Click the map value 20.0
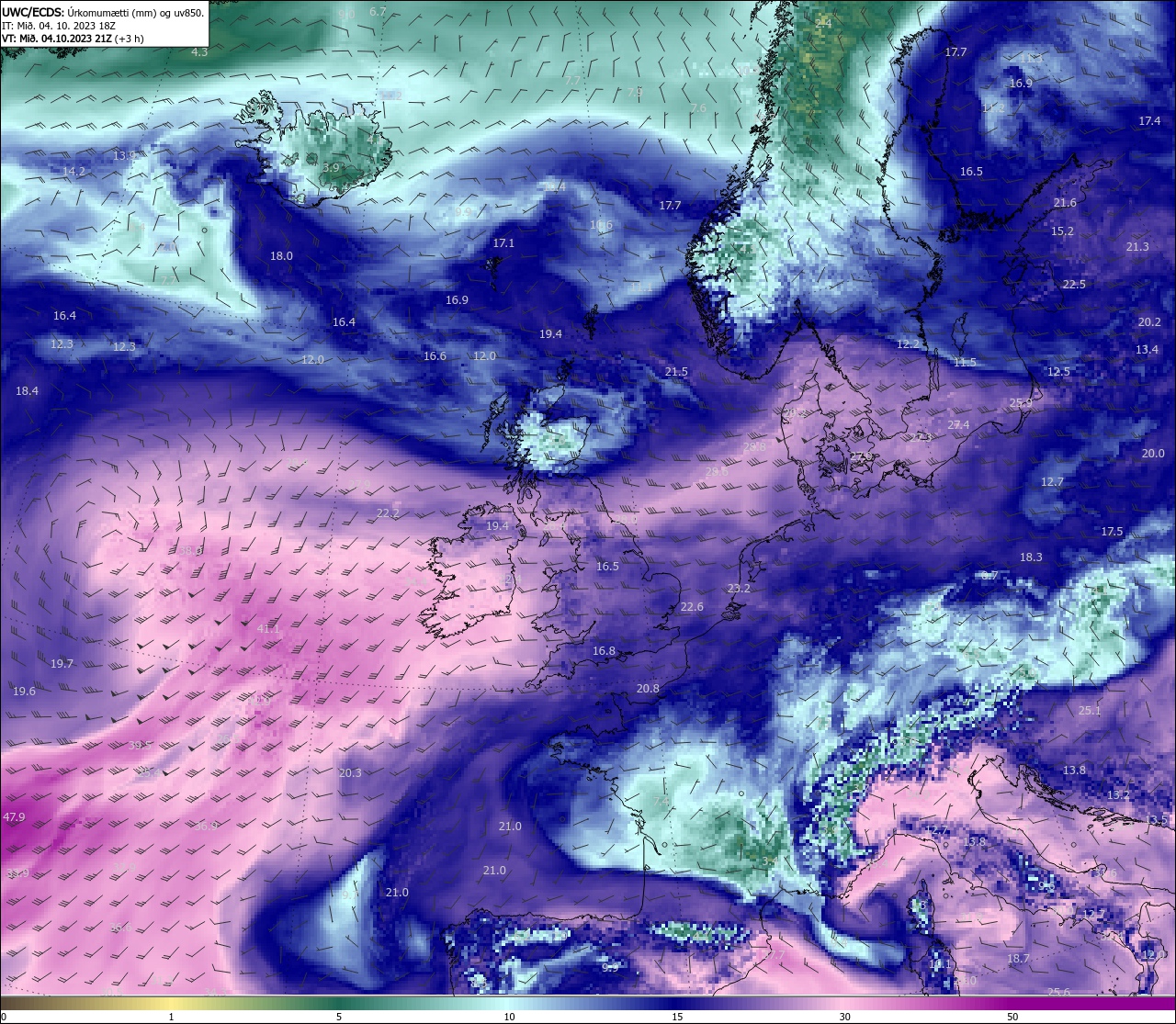The height and width of the screenshot is (1024, 1176). click(x=1153, y=453)
